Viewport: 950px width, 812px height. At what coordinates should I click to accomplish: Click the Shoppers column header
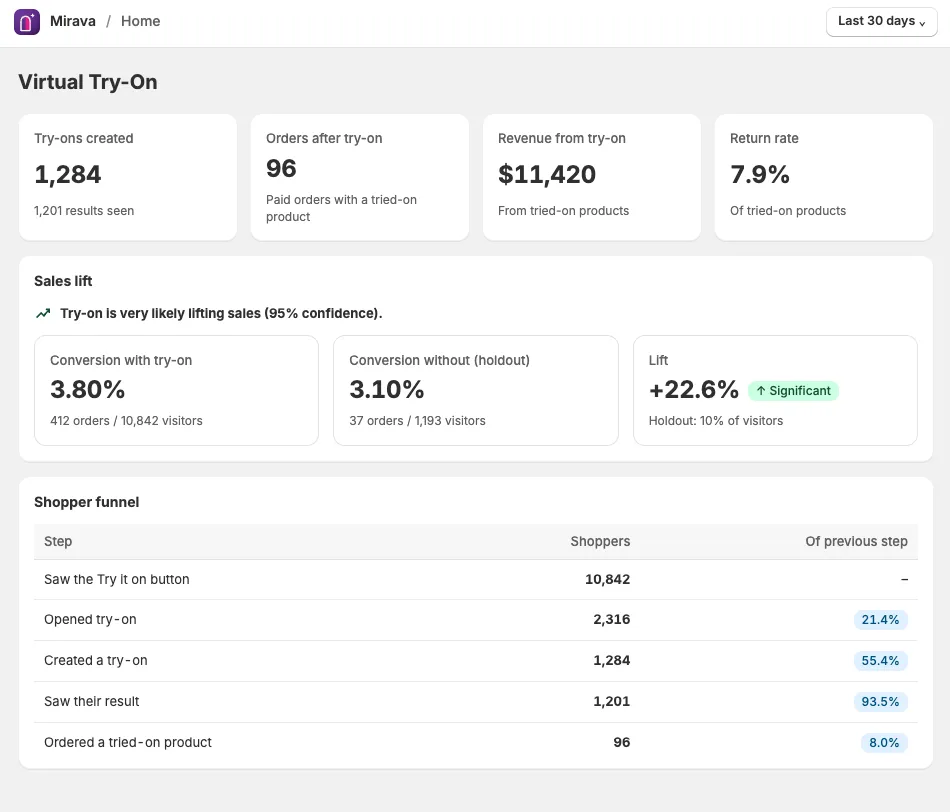click(600, 541)
